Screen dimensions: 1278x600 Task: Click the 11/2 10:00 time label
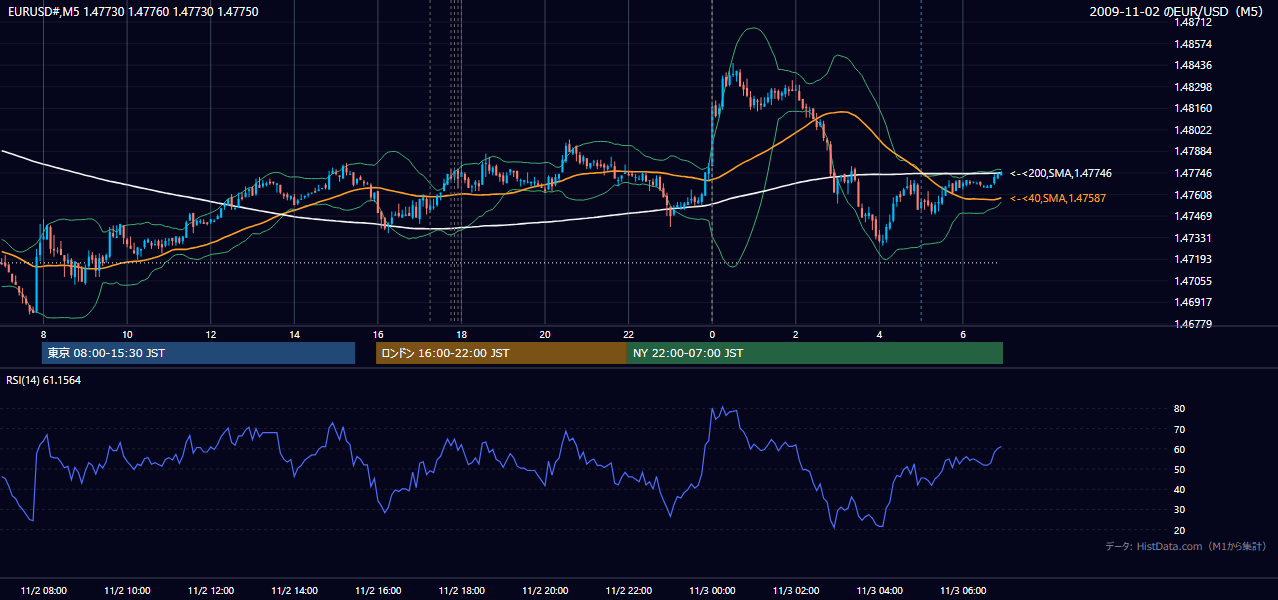point(127,590)
